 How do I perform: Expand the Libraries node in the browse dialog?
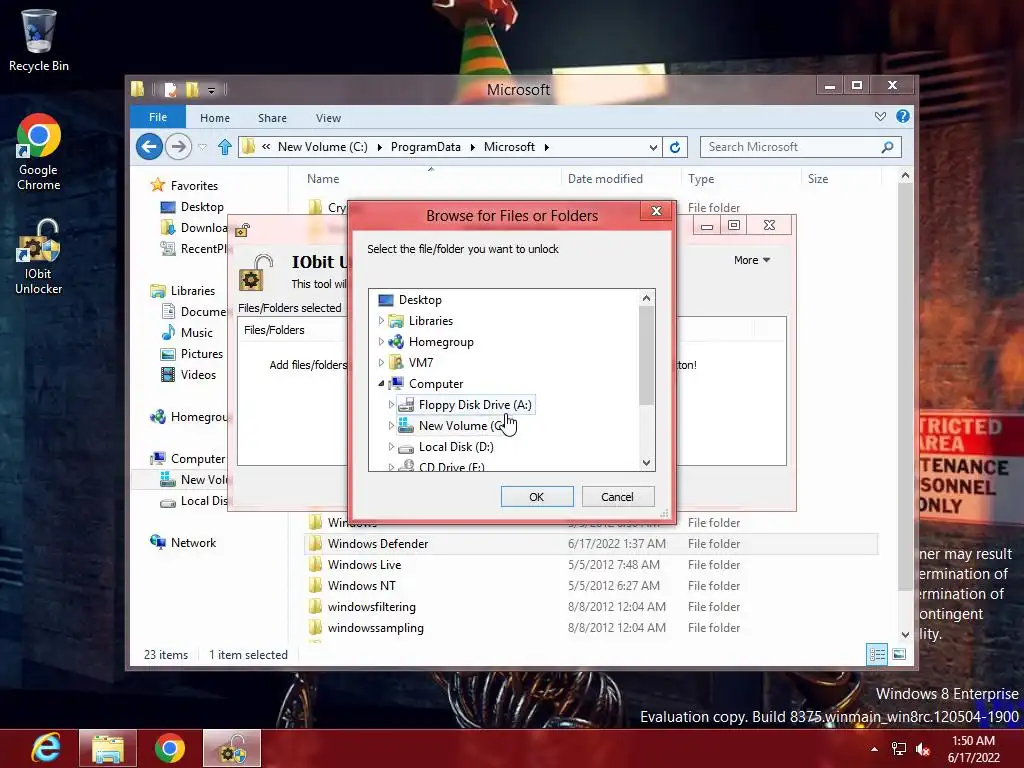[x=381, y=321]
